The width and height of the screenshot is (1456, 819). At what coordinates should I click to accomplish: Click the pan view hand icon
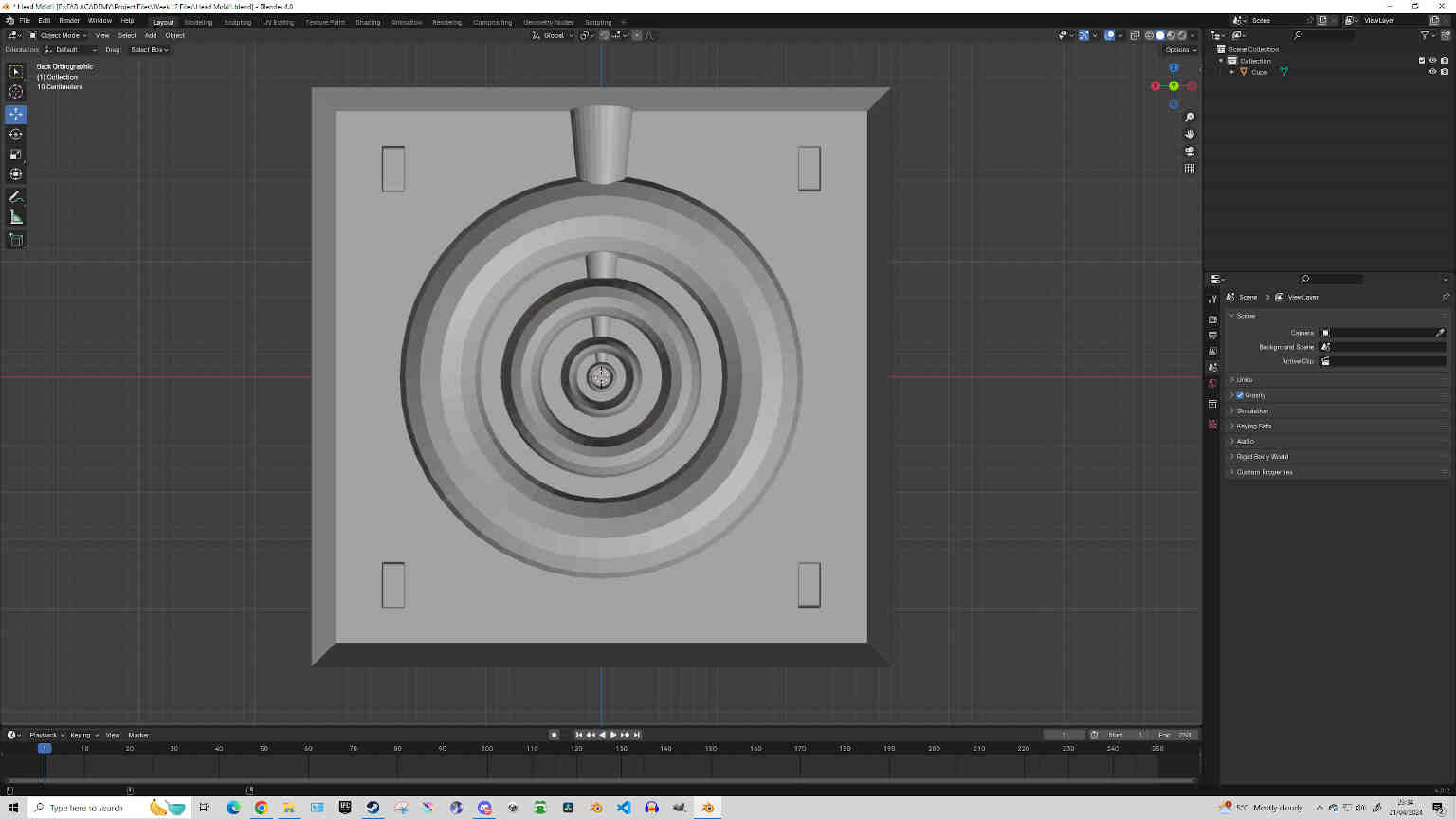click(x=1190, y=135)
